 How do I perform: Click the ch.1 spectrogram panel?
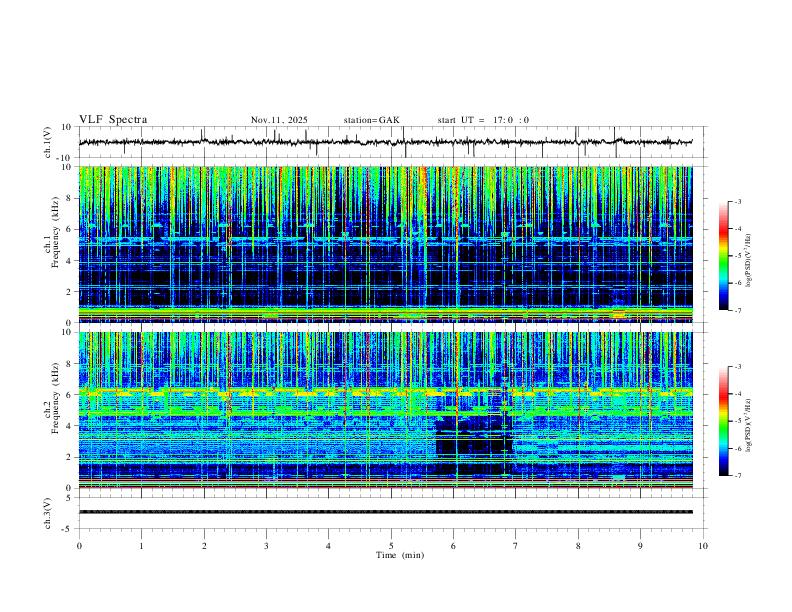[386, 244]
